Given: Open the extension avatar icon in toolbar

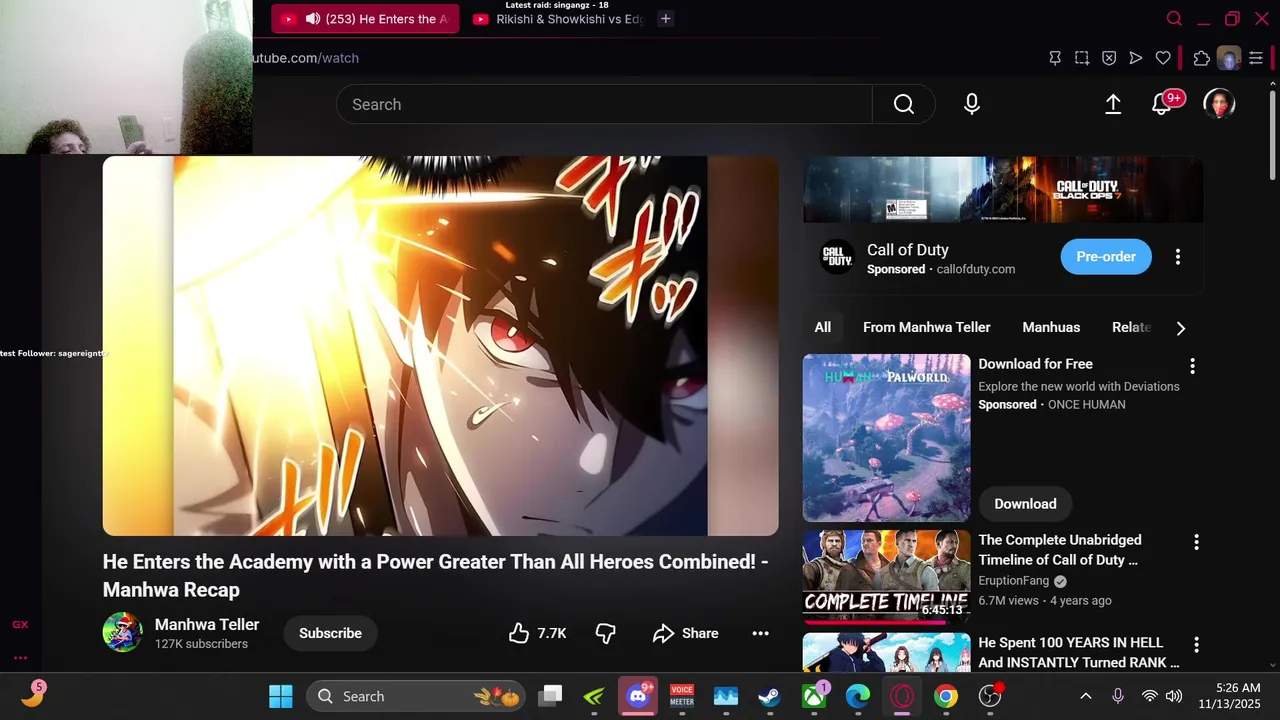Looking at the screenshot, I should [1229, 58].
